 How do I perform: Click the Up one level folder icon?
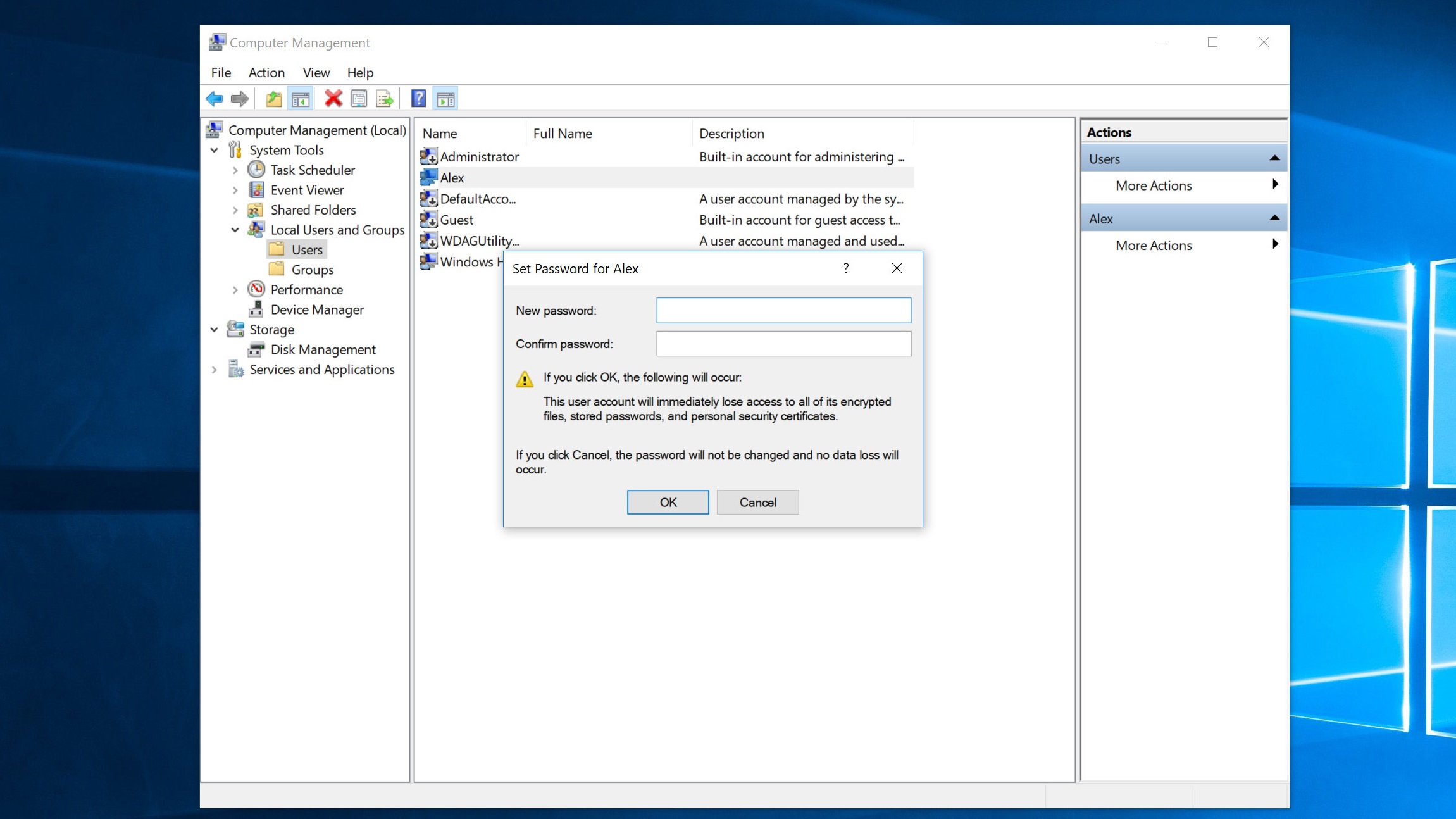coord(273,99)
